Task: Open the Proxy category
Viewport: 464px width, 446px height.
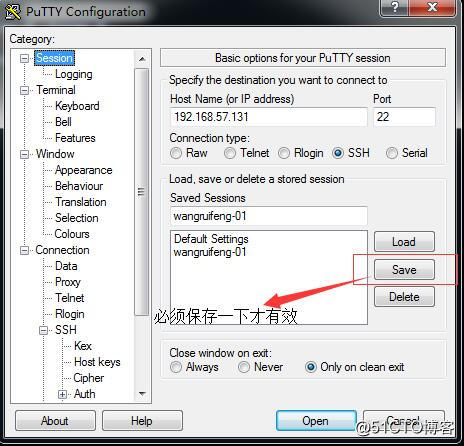Action: (x=68, y=282)
